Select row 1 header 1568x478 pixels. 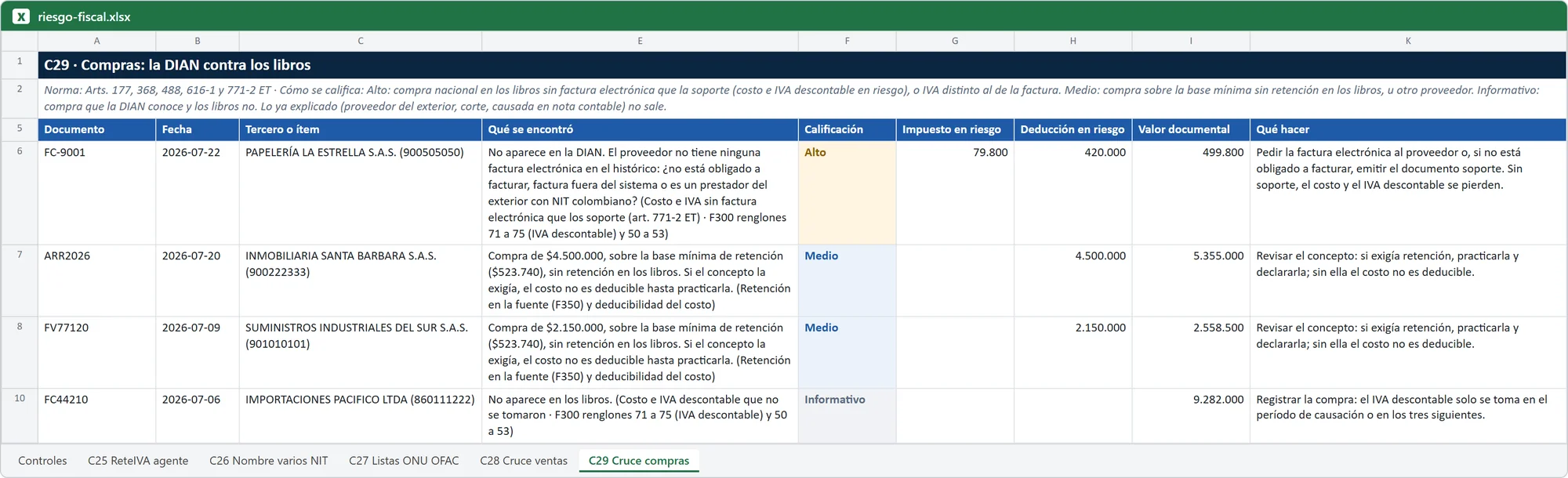point(20,65)
